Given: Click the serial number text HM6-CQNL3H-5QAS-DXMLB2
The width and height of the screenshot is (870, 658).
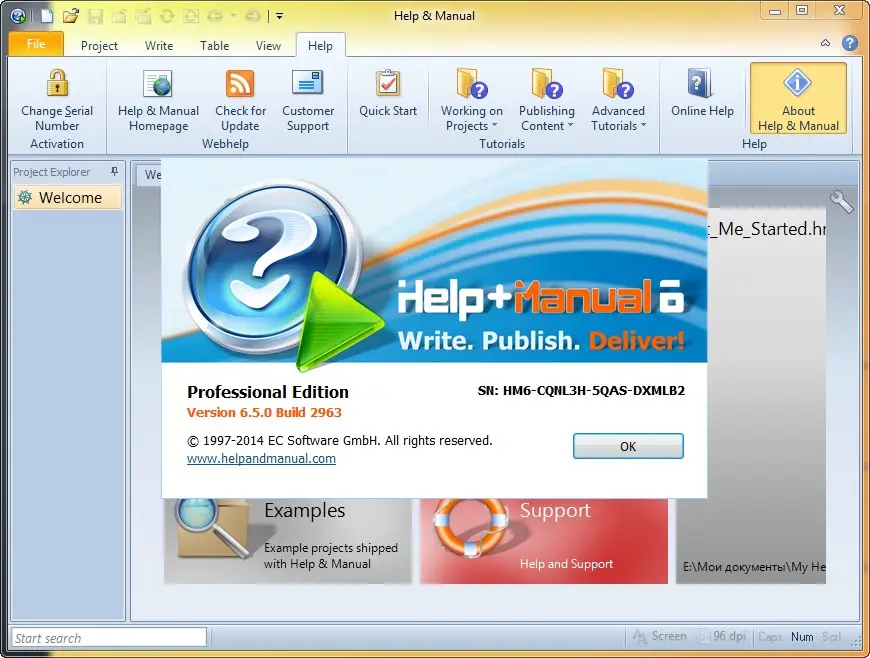Looking at the screenshot, I should pos(594,391).
